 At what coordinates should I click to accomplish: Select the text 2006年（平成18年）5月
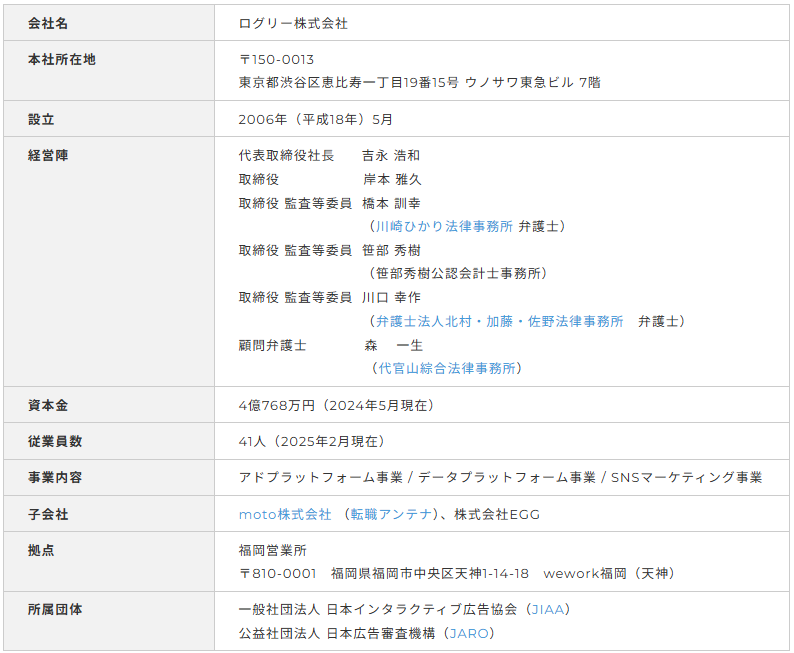[315, 119]
